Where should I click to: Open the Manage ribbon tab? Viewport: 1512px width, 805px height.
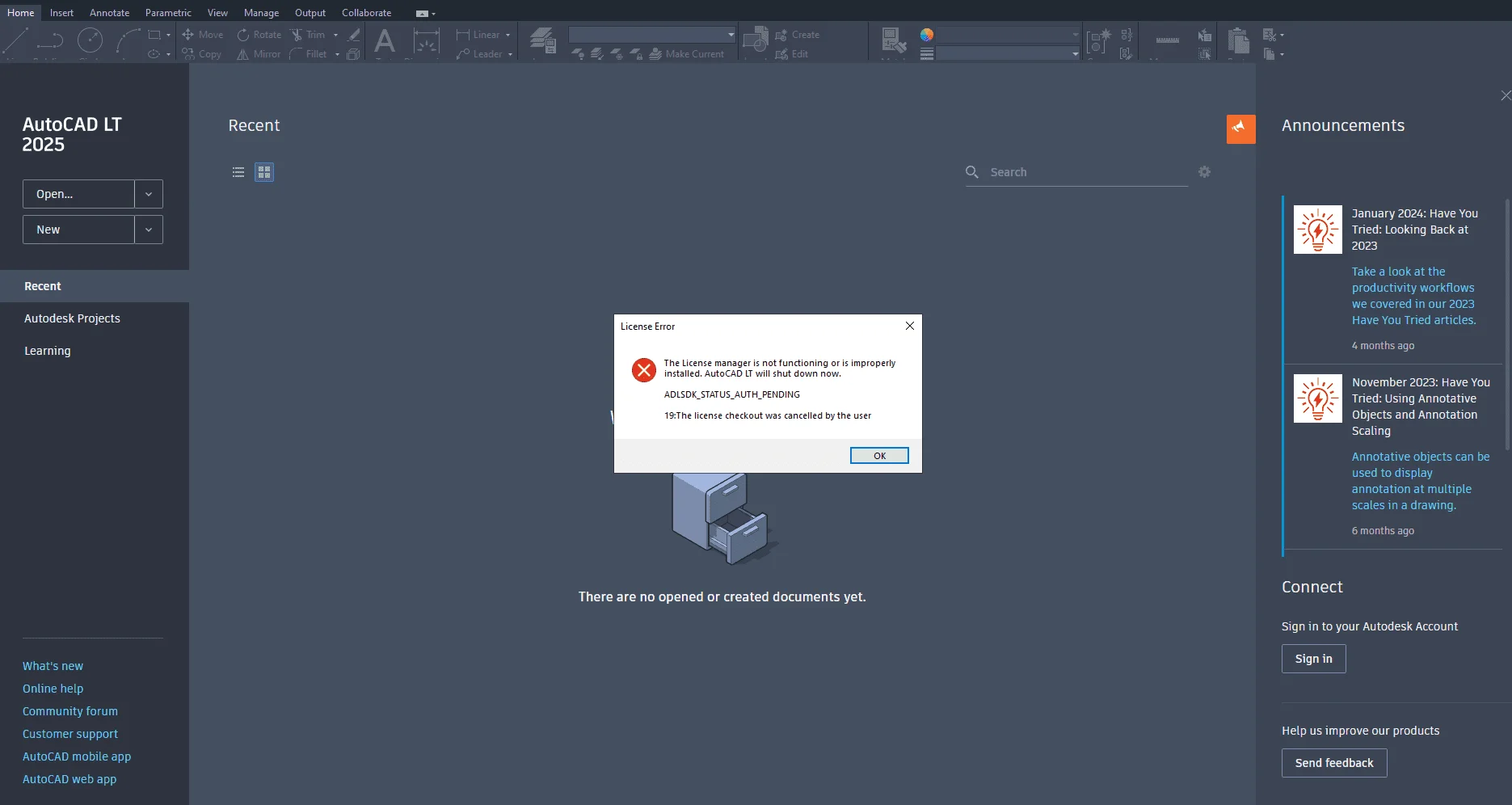tap(261, 13)
